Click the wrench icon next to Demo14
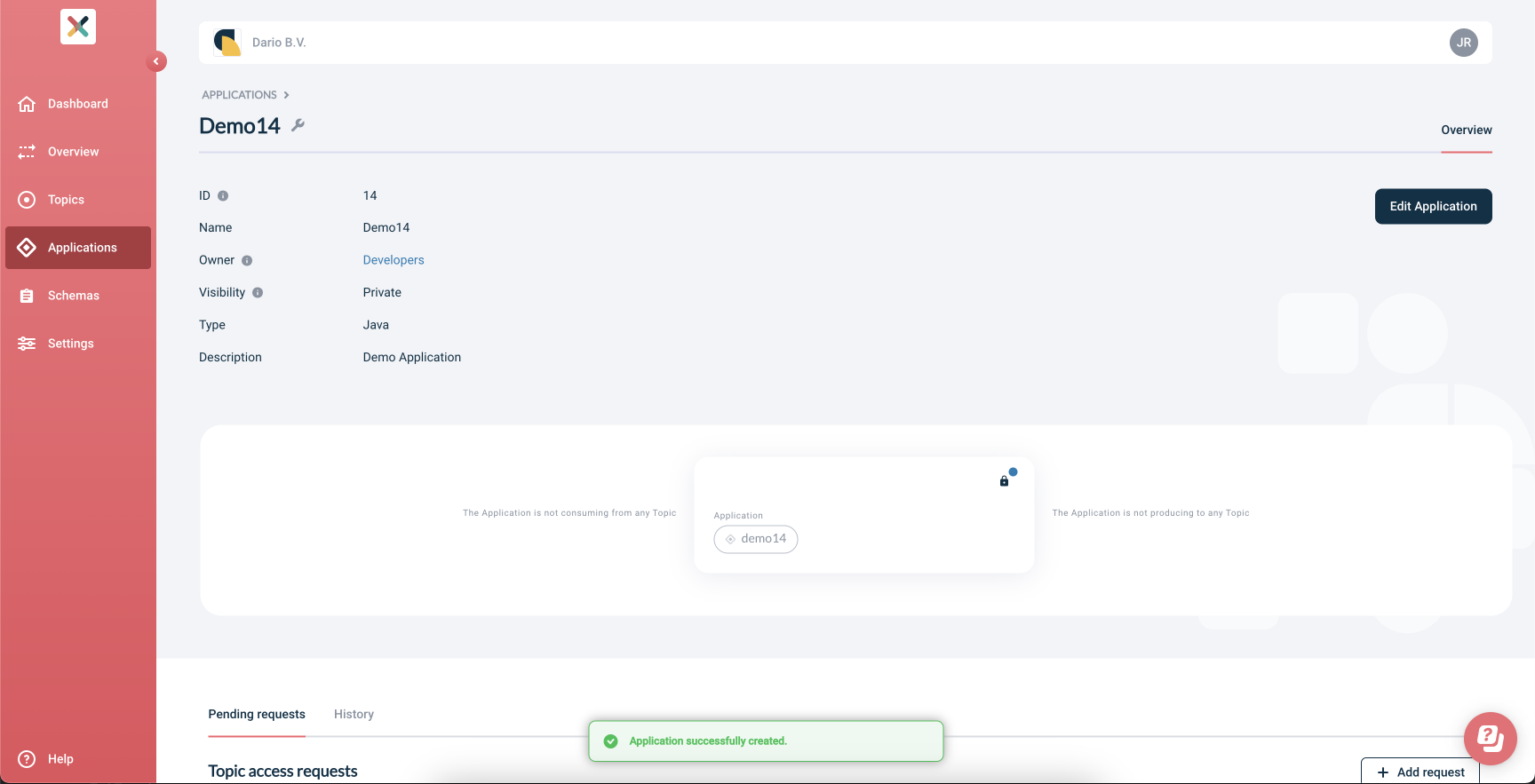 (298, 125)
